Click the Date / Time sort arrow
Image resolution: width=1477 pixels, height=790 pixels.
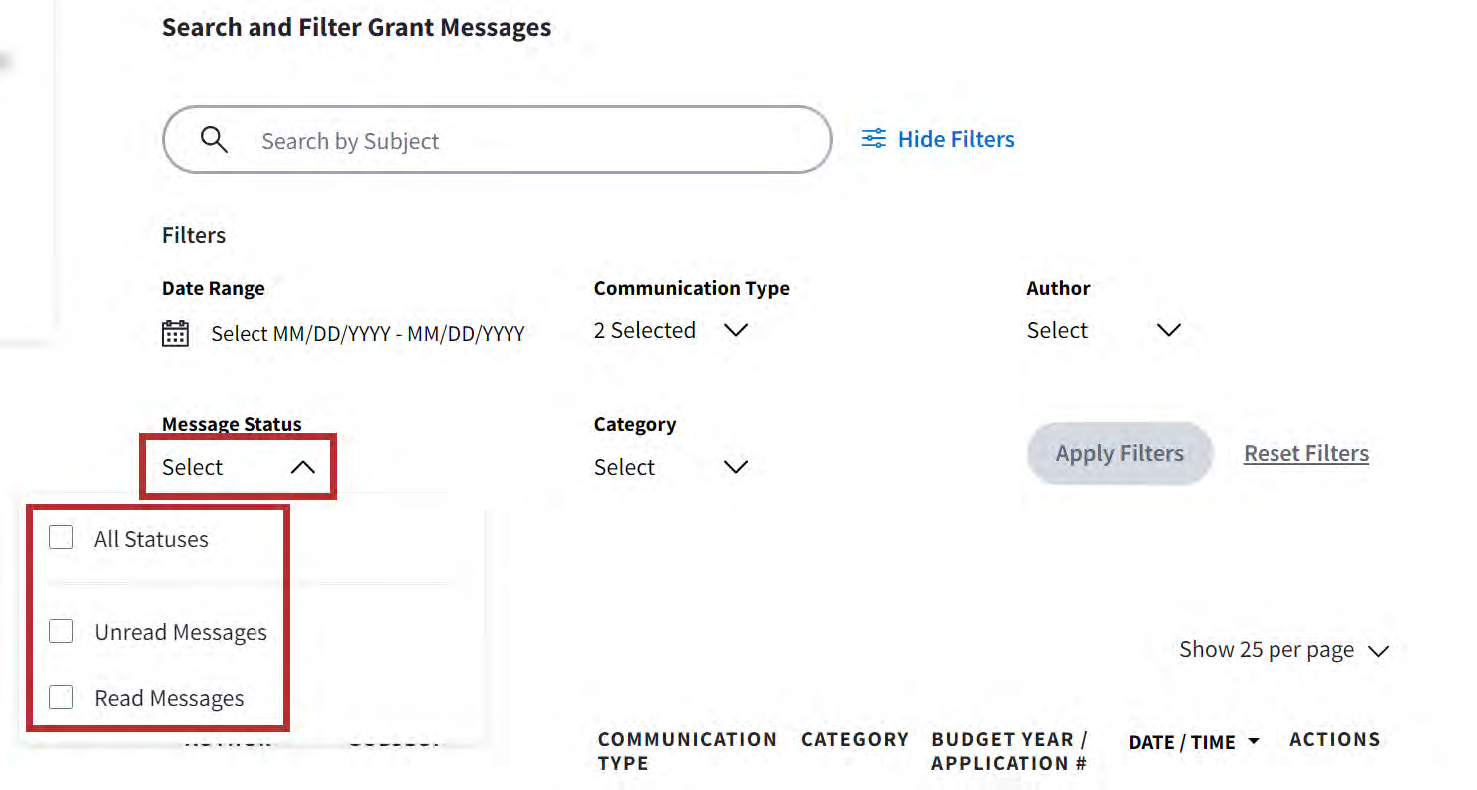point(1254,741)
